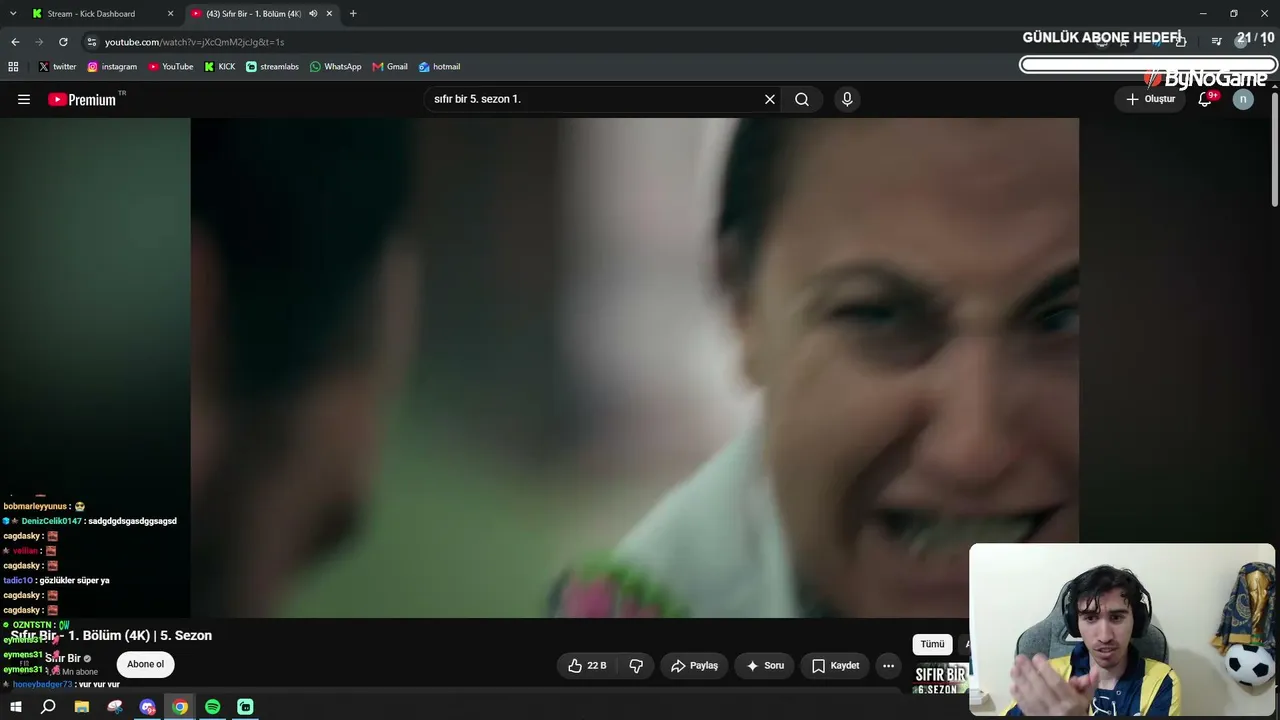Close the Sıfır Bir YouTube tab

tap(329, 14)
